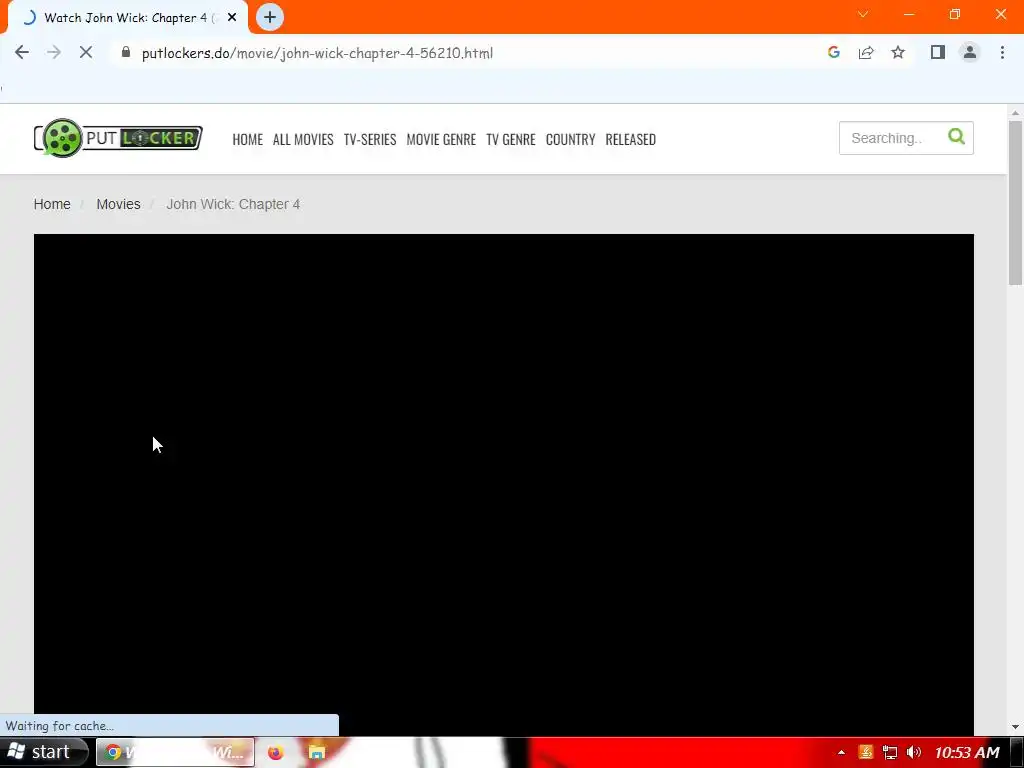Open the orange security tray icon
The image size is (1024, 768).
(866, 752)
